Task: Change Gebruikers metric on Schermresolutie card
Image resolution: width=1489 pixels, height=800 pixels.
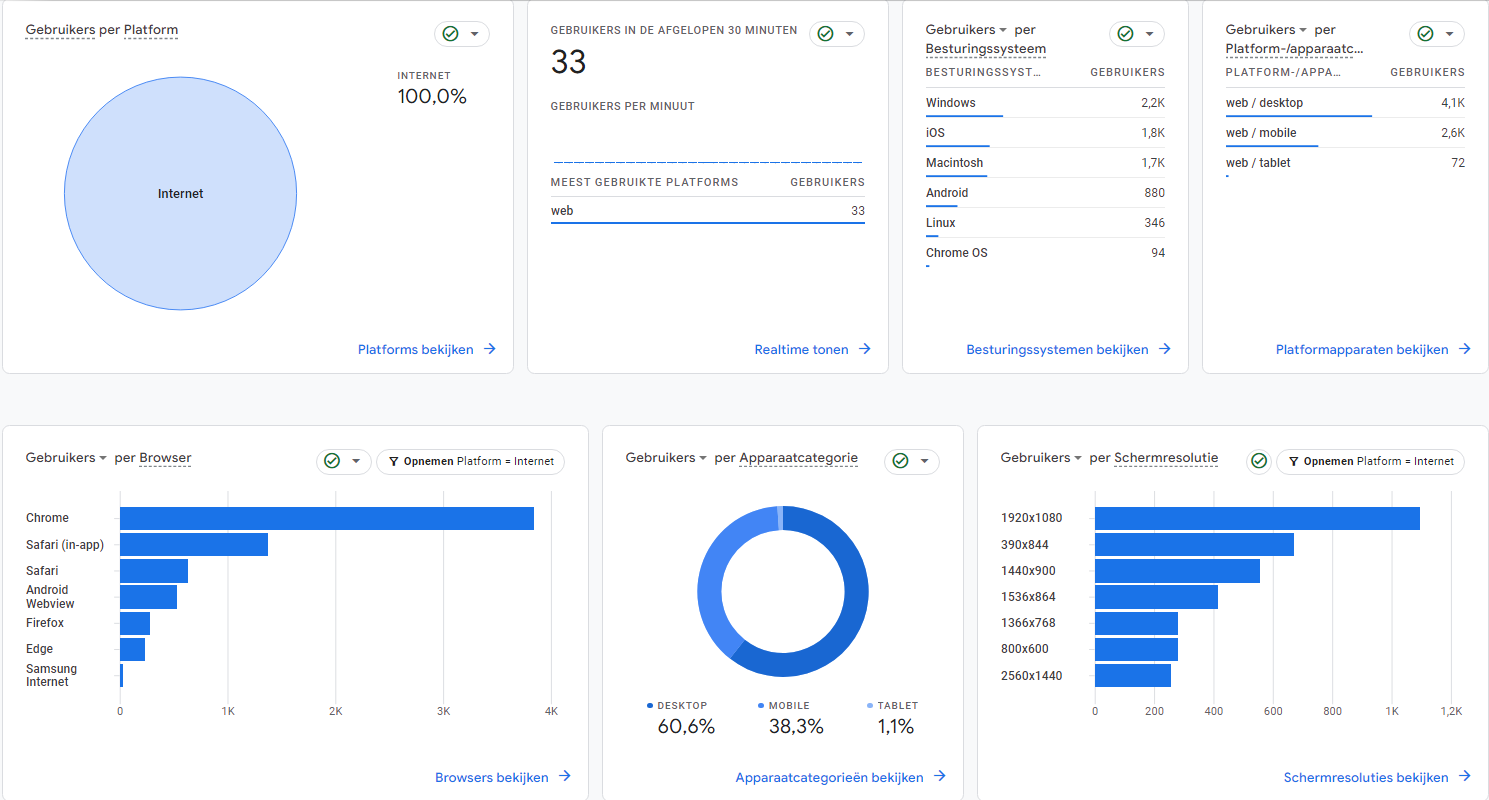Action: click(x=1041, y=458)
